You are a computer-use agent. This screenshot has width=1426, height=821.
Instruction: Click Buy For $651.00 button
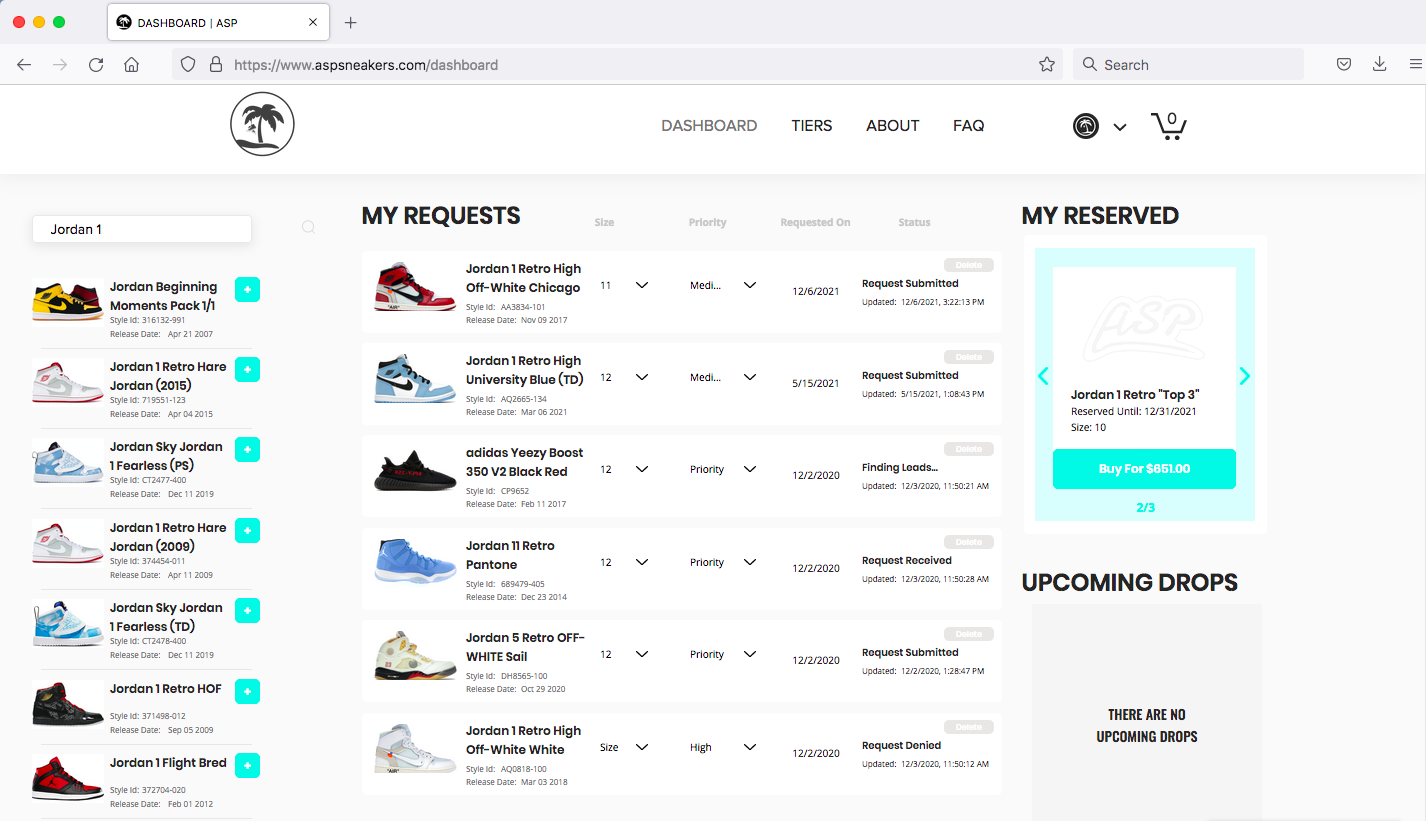click(x=1144, y=469)
